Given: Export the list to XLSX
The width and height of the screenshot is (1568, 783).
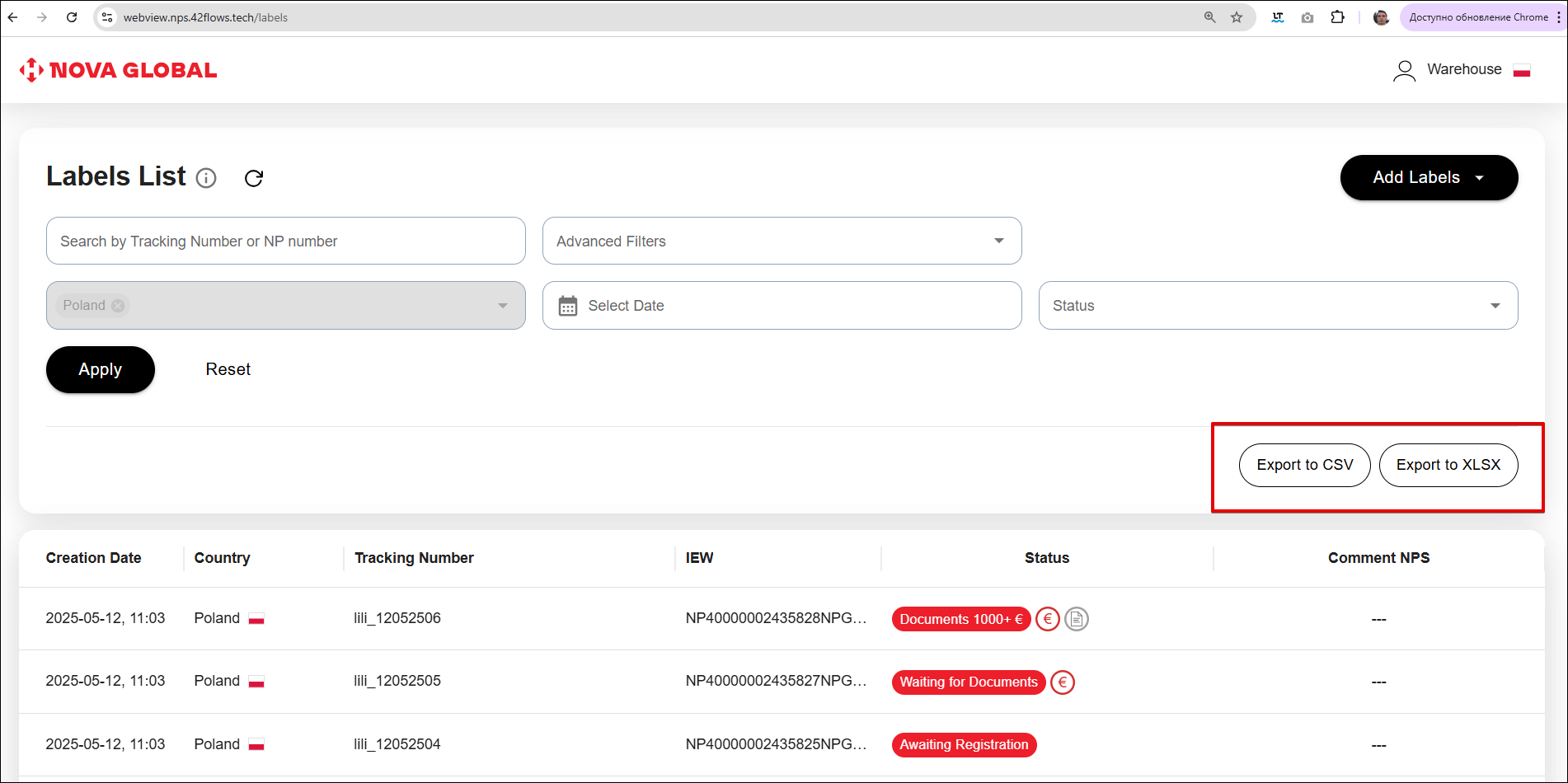Looking at the screenshot, I should point(1448,465).
